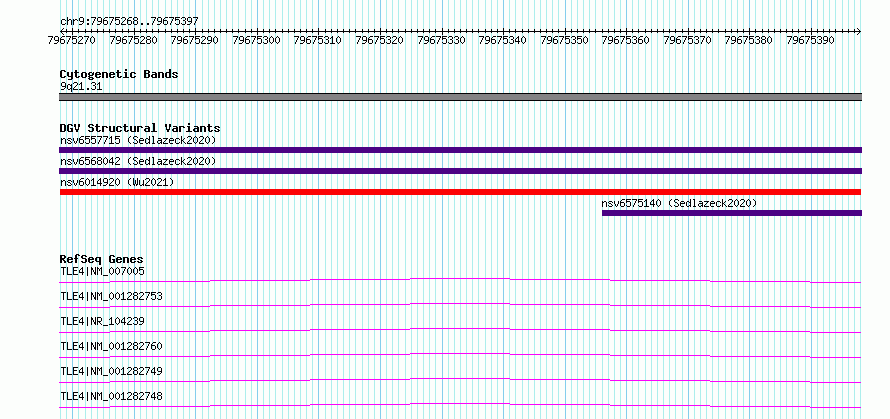The height and width of the screenshot is (419, 890).
Task: Click ruler position 79675320
Action: pyautogui.click(x=380, y=40)
